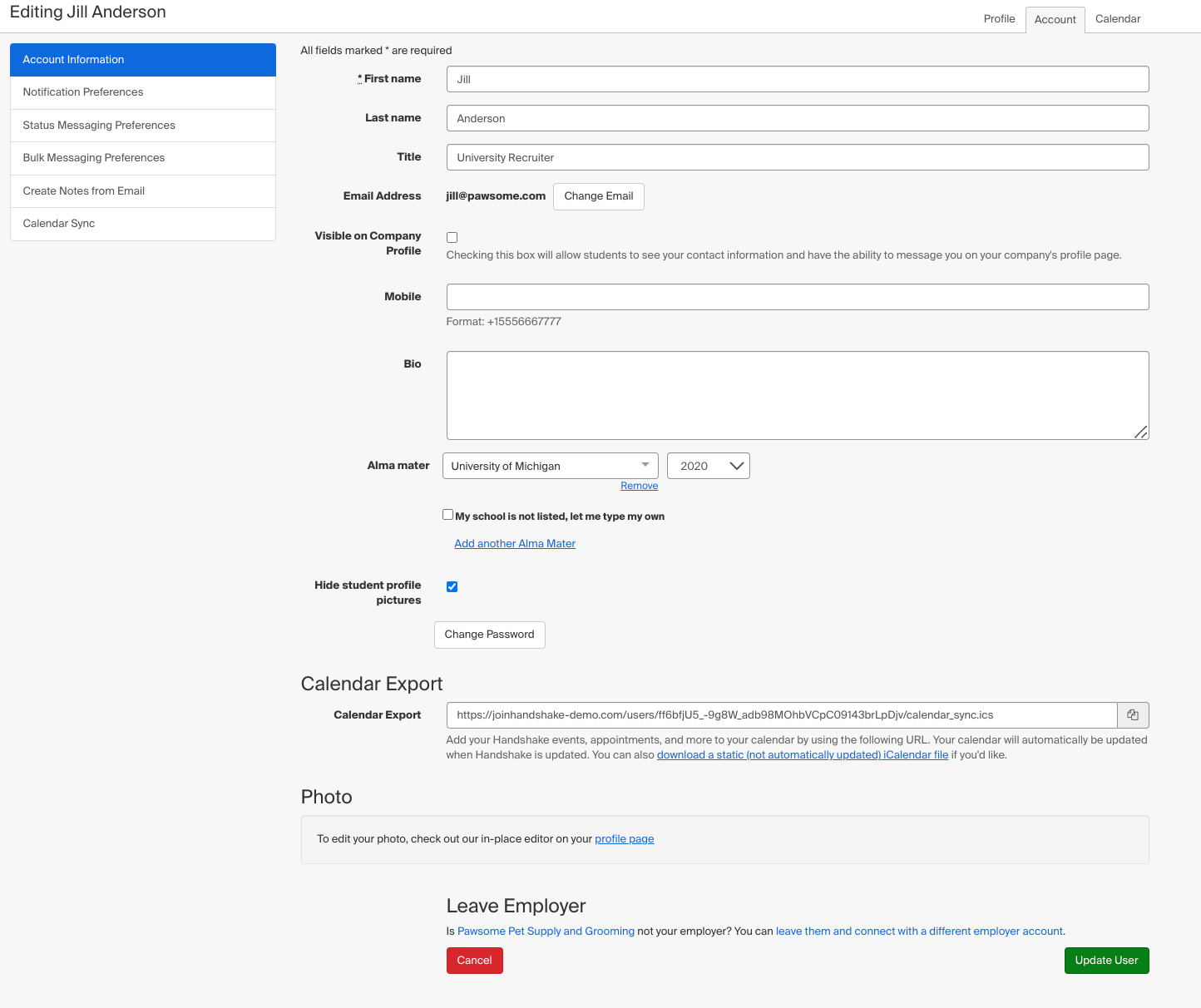Image resolution: width=1201 pixels, height=1008 pixels.
Task: Uncheck Hide student profile pictures
Action: pyautogui.click(x=452, y=586)
